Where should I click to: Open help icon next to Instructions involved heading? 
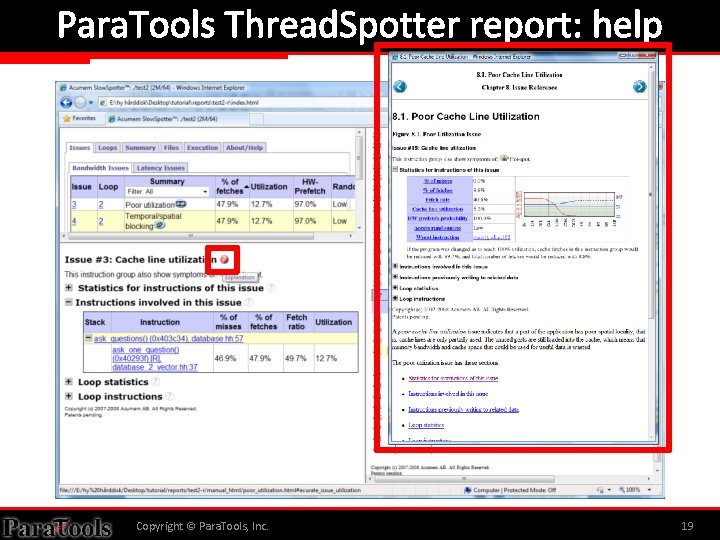coord(248,302)
